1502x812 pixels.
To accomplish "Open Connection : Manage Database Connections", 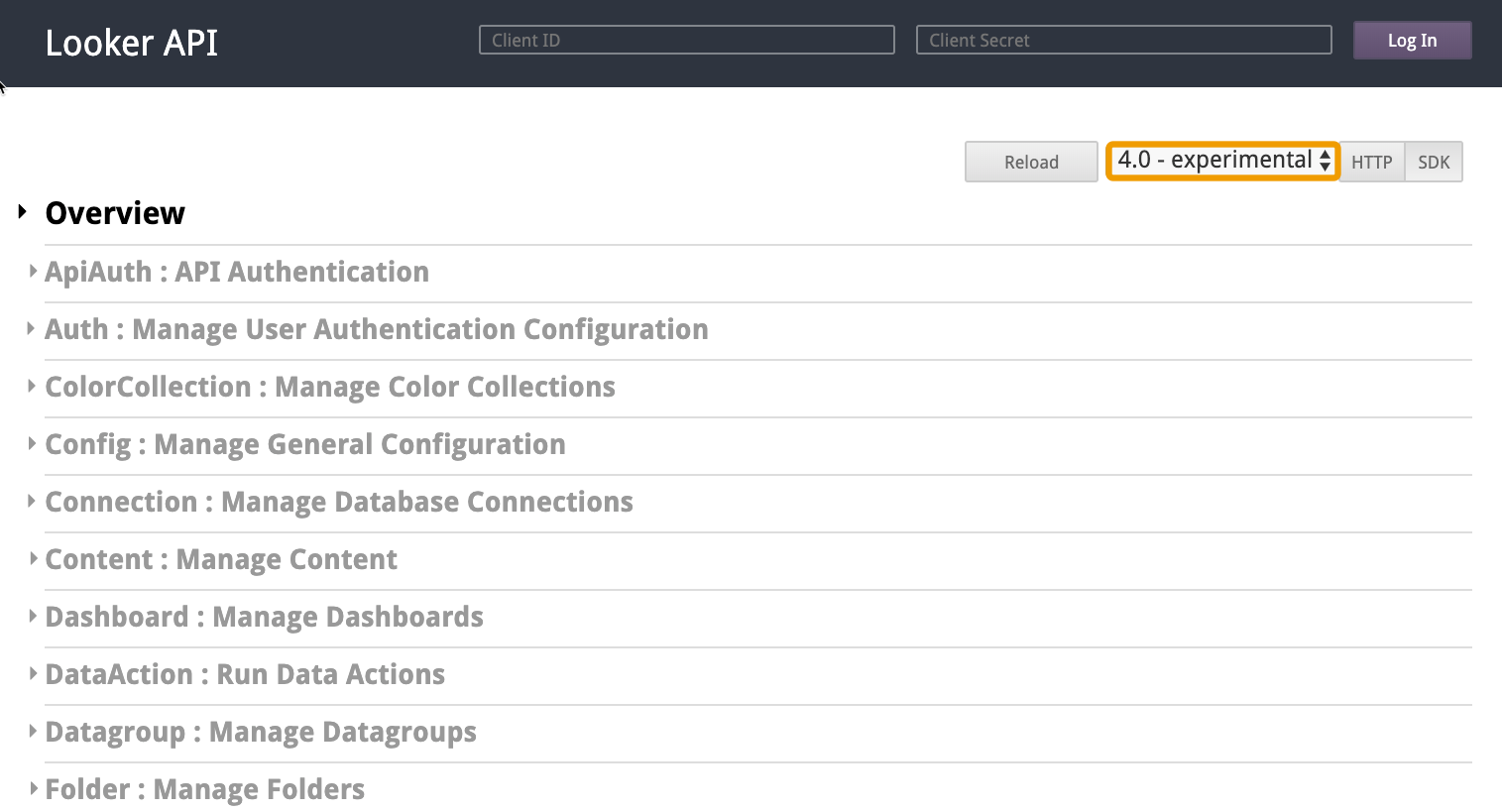I will tap(338, 502).
